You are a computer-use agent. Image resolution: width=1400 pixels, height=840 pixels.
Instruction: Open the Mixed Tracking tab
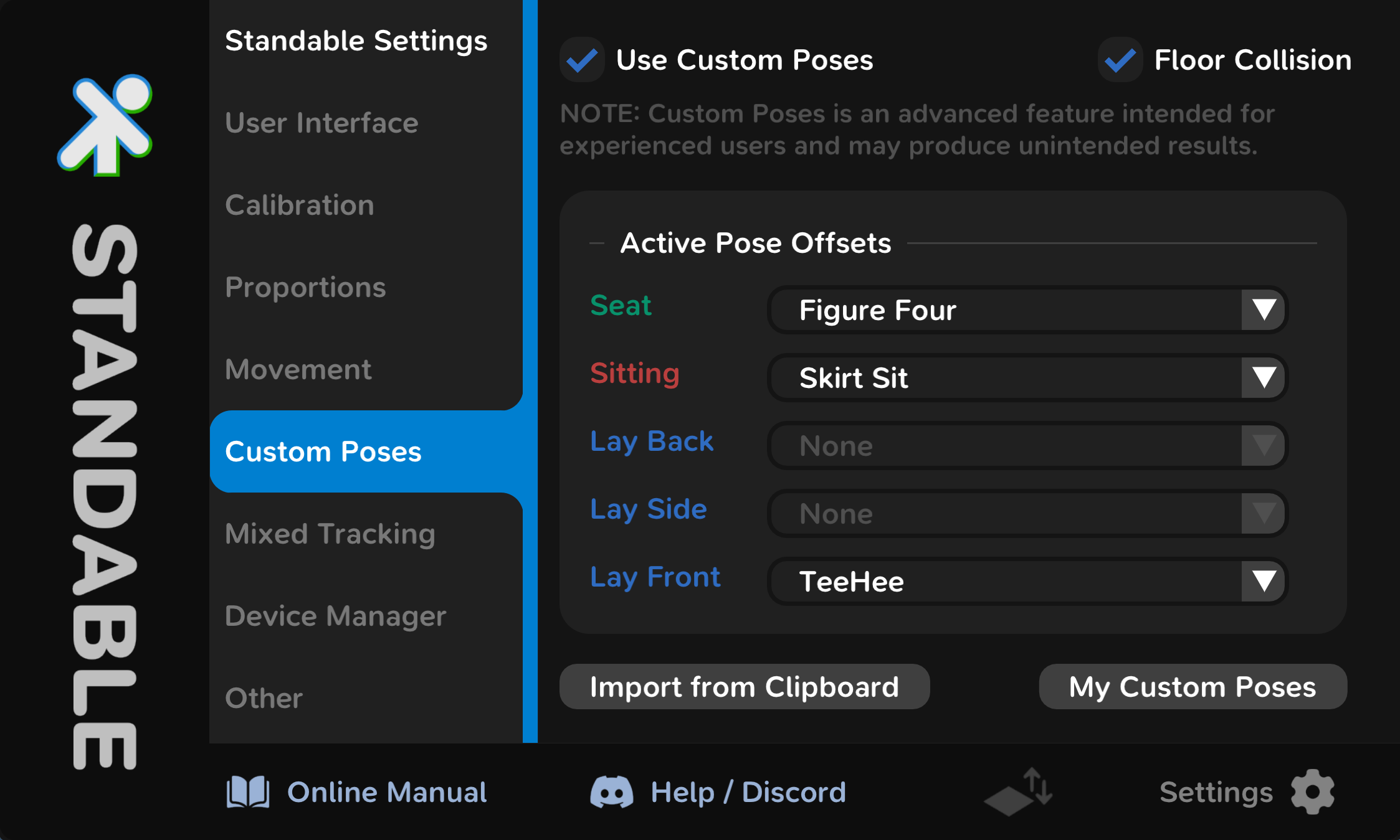[330, 534]
